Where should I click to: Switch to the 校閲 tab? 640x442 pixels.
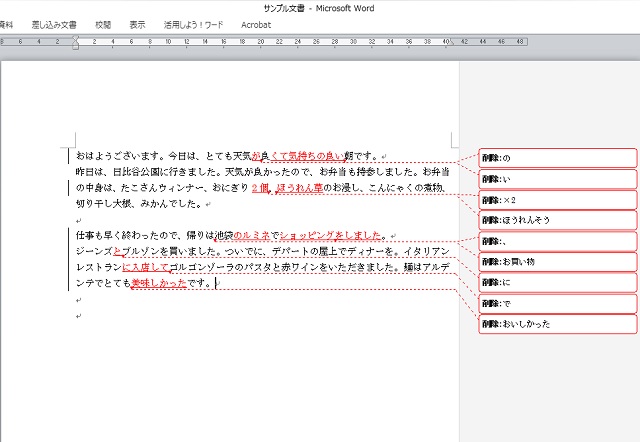click(103, 23)
